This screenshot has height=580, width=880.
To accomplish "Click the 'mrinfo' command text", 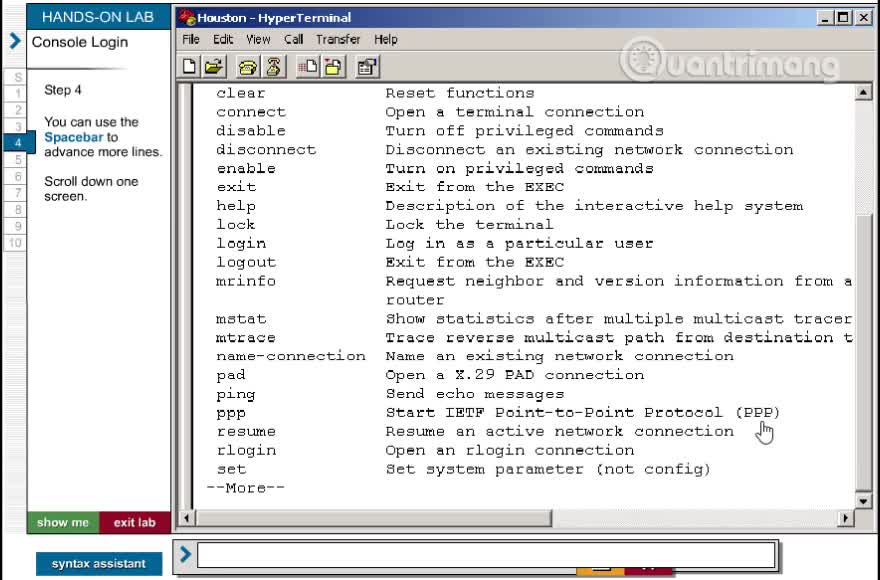I will point(246,281).
